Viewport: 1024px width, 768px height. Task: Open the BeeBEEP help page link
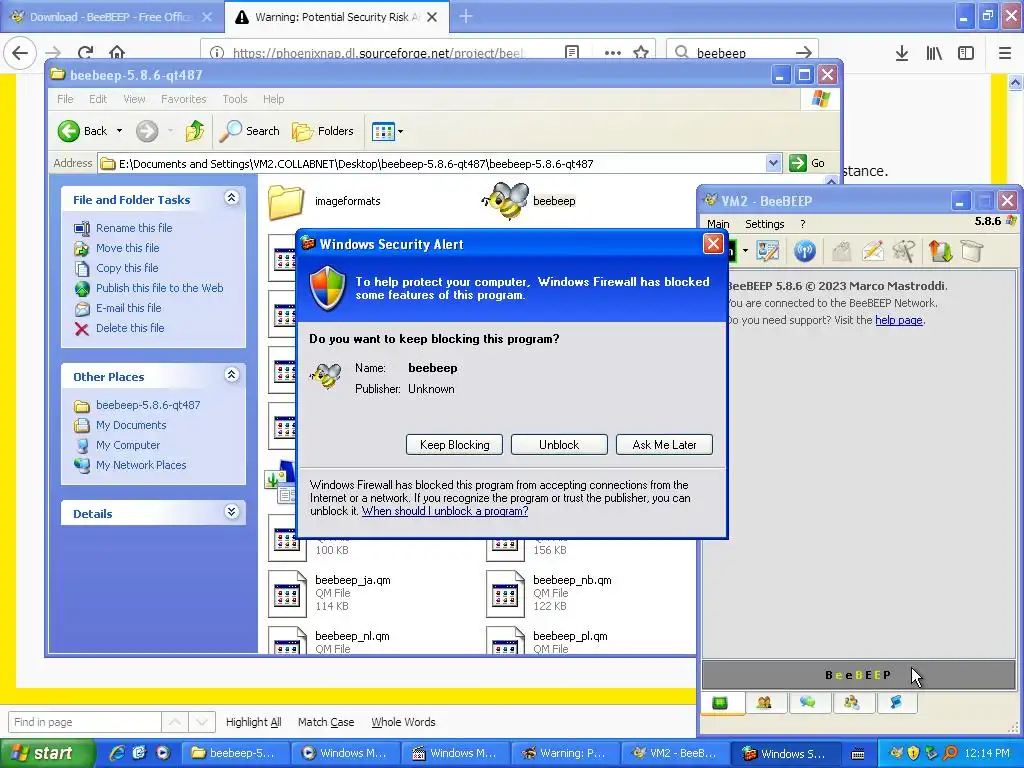tap(899, 320)
